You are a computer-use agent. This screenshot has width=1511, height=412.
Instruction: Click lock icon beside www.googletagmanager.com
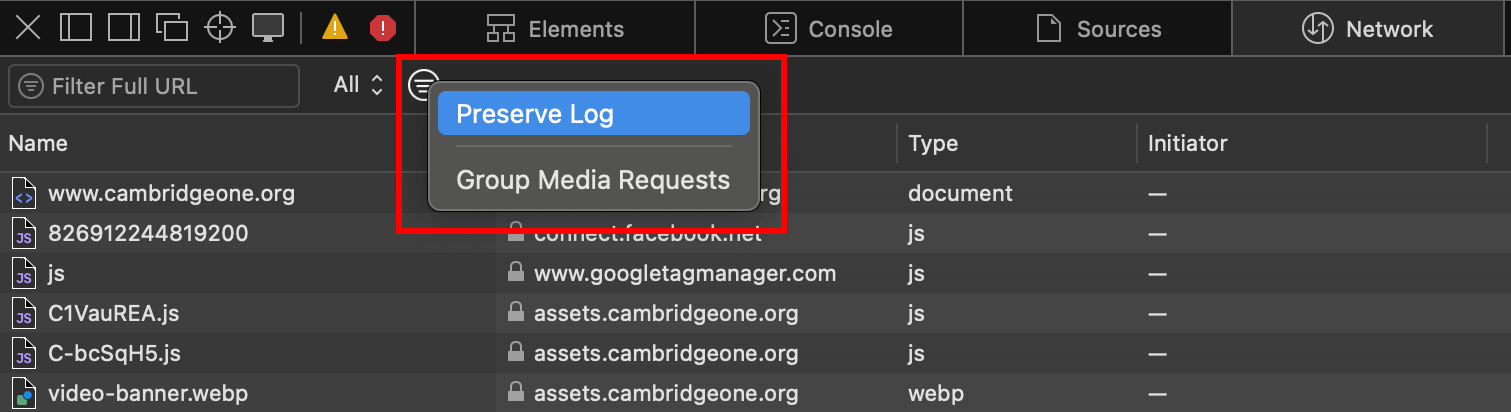click(515, 272)
